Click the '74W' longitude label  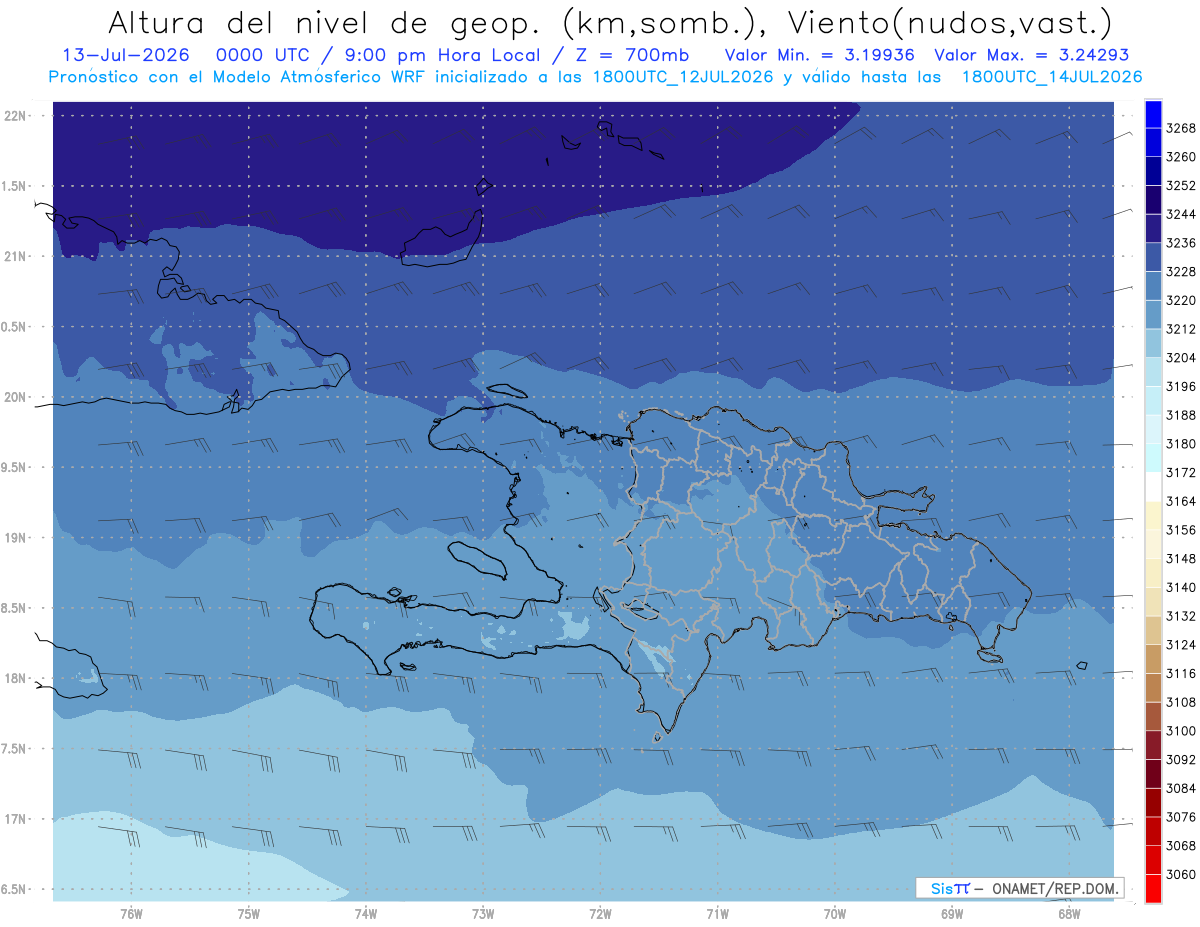(366, 914)
